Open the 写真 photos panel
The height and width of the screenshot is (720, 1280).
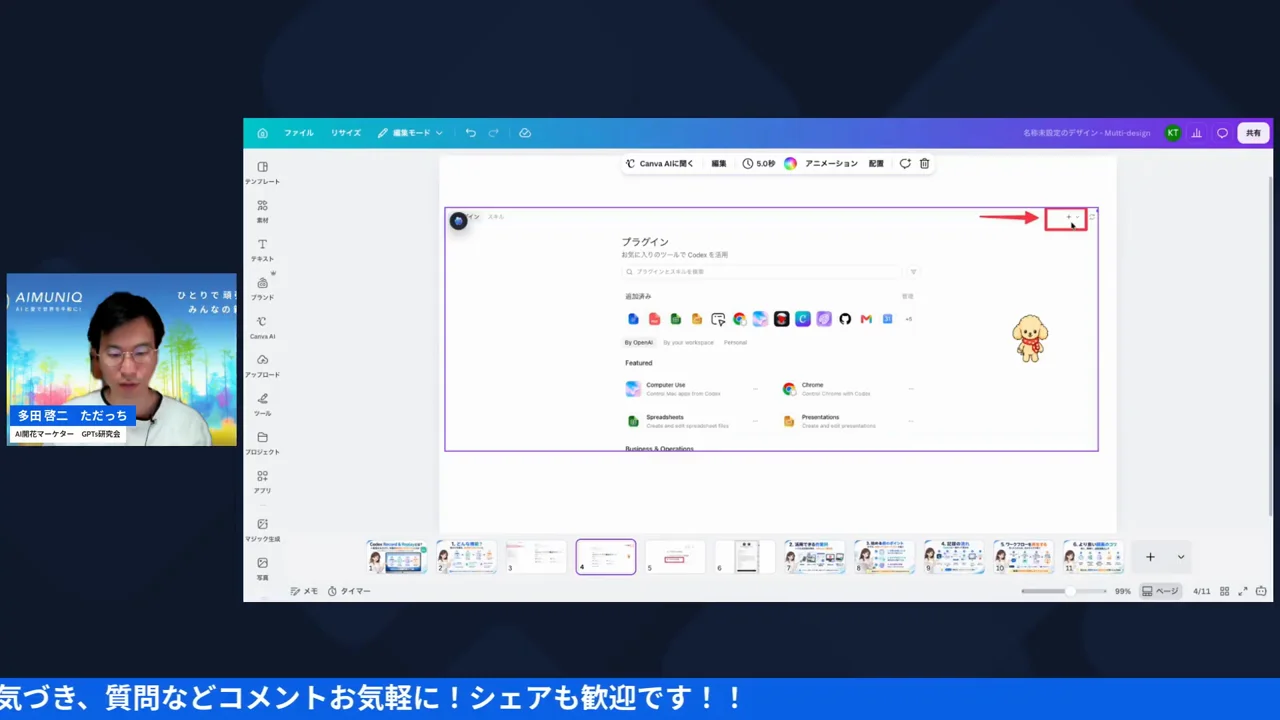click(x=262, y=568)
